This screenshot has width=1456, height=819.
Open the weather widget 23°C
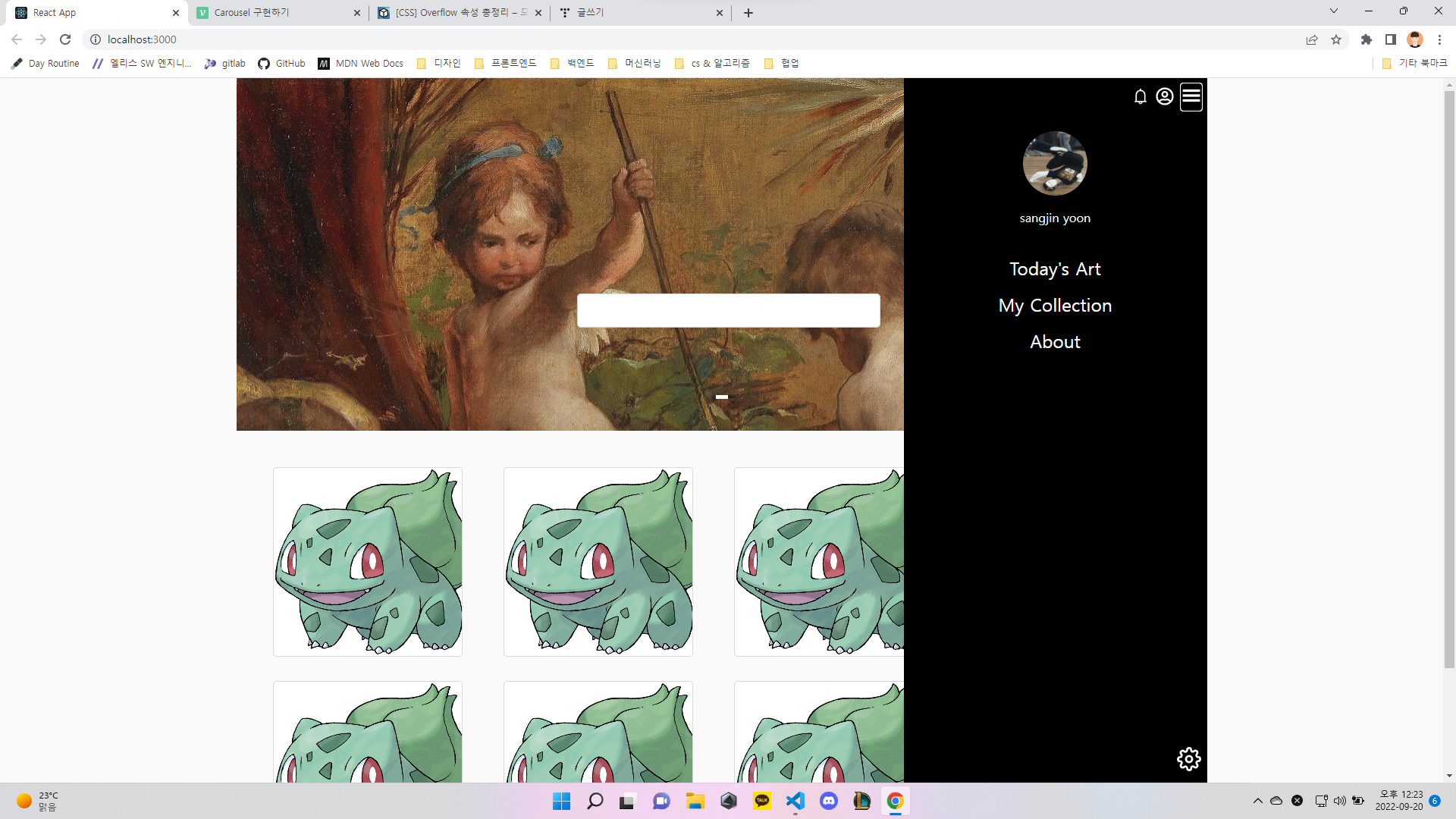38,801
